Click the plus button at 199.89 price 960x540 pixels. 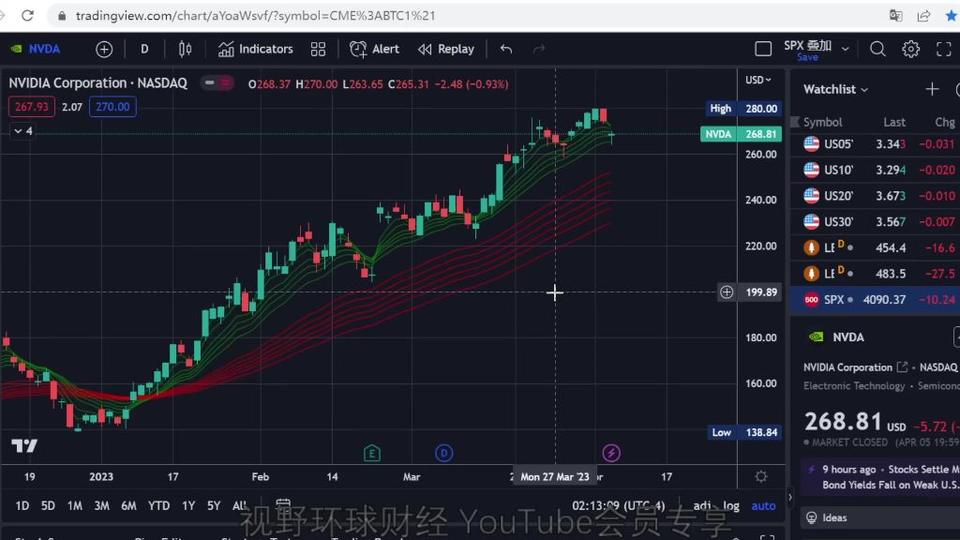[x=726, y=292]
